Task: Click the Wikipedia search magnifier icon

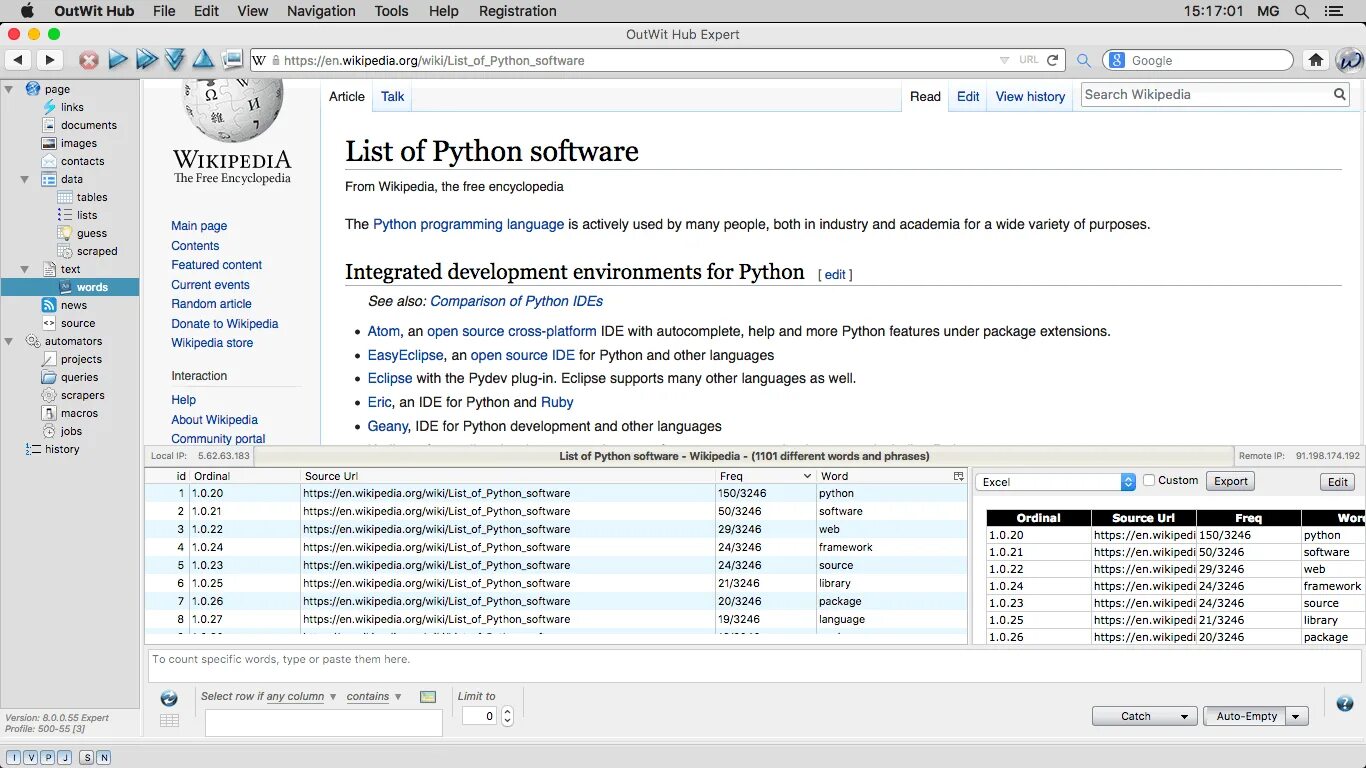Action: (1339, 94)
